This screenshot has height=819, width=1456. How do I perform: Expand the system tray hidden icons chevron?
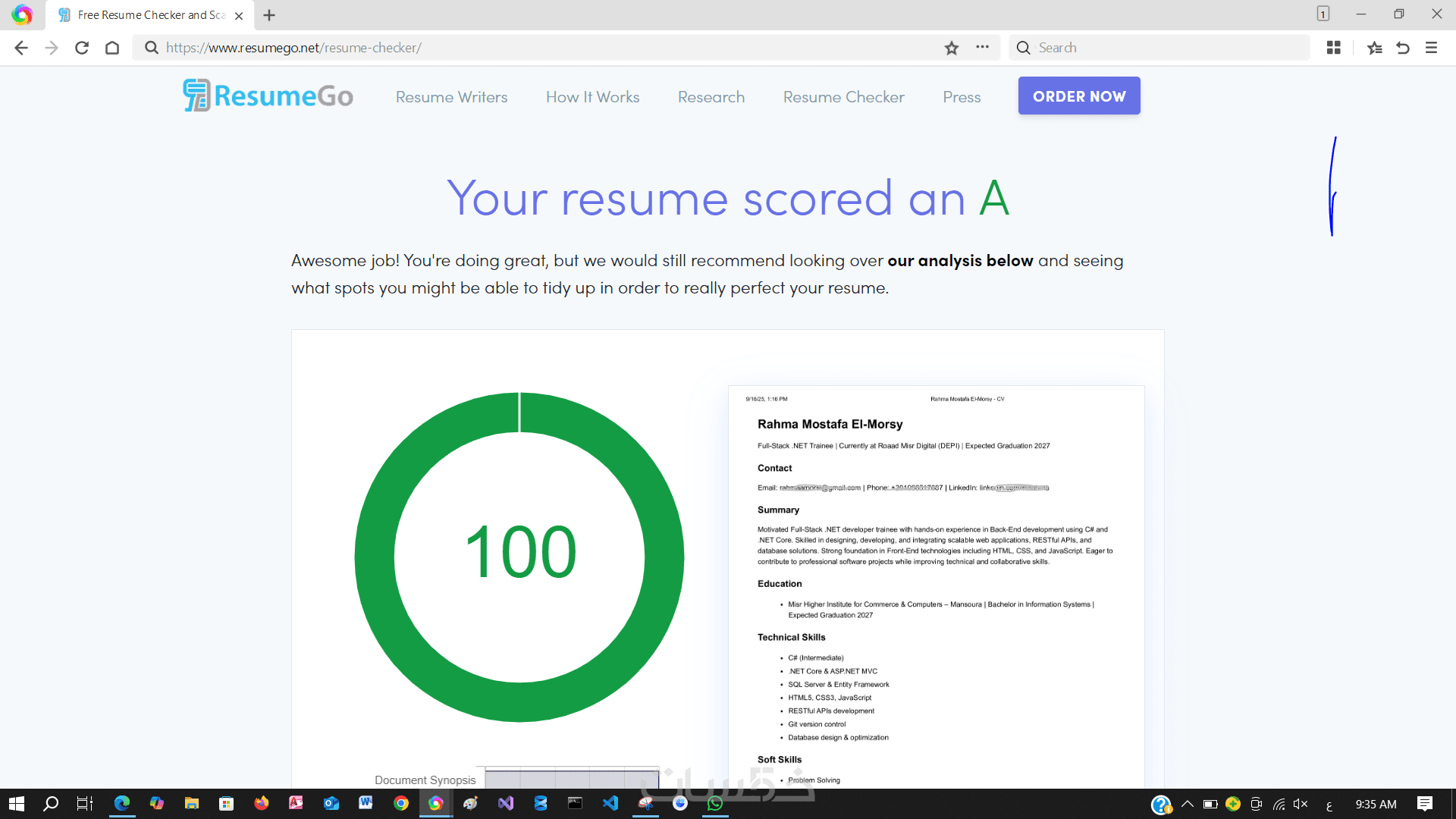1188,804
